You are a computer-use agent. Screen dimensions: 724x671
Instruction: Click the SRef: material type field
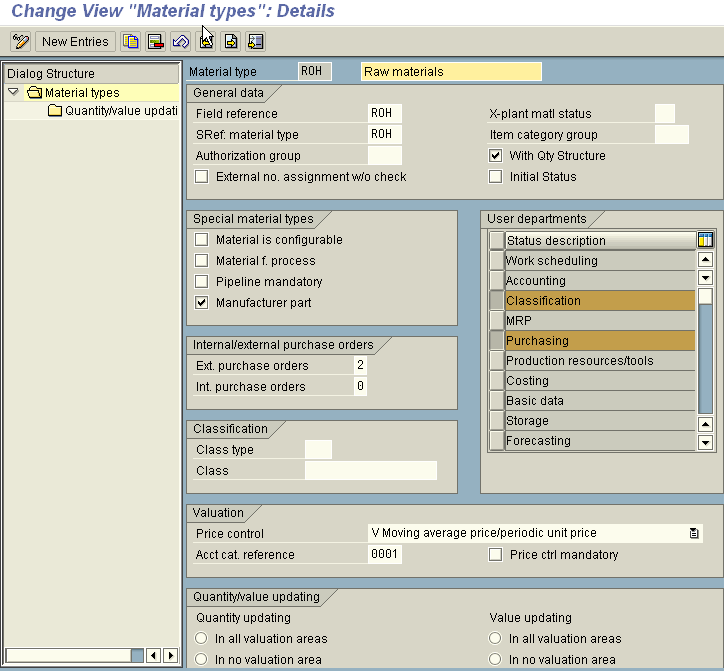(x=385, y=134)
